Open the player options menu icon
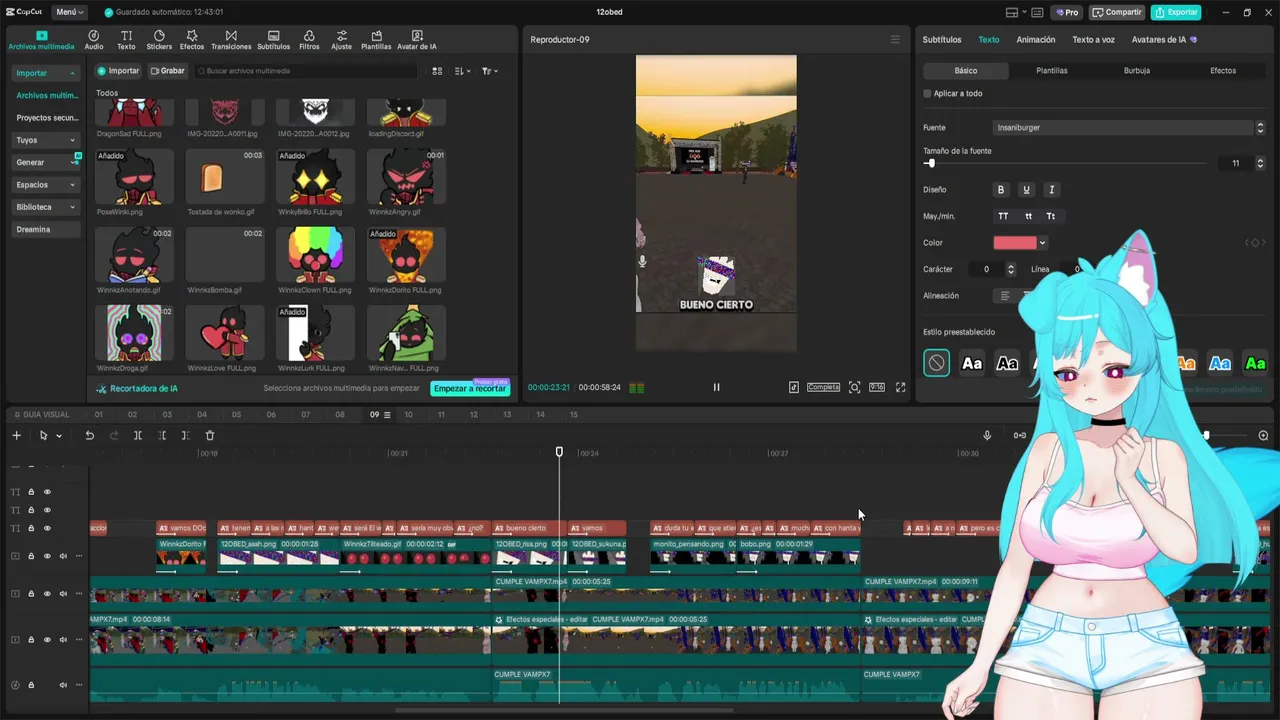 895,40
